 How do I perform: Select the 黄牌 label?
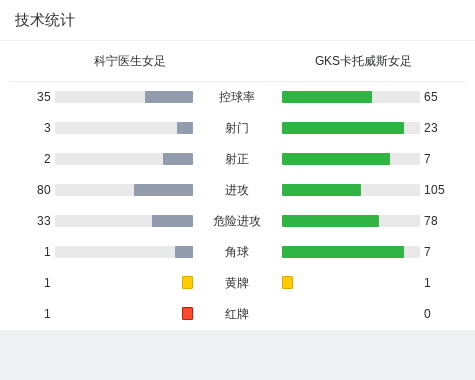click(x=237, y=283)
